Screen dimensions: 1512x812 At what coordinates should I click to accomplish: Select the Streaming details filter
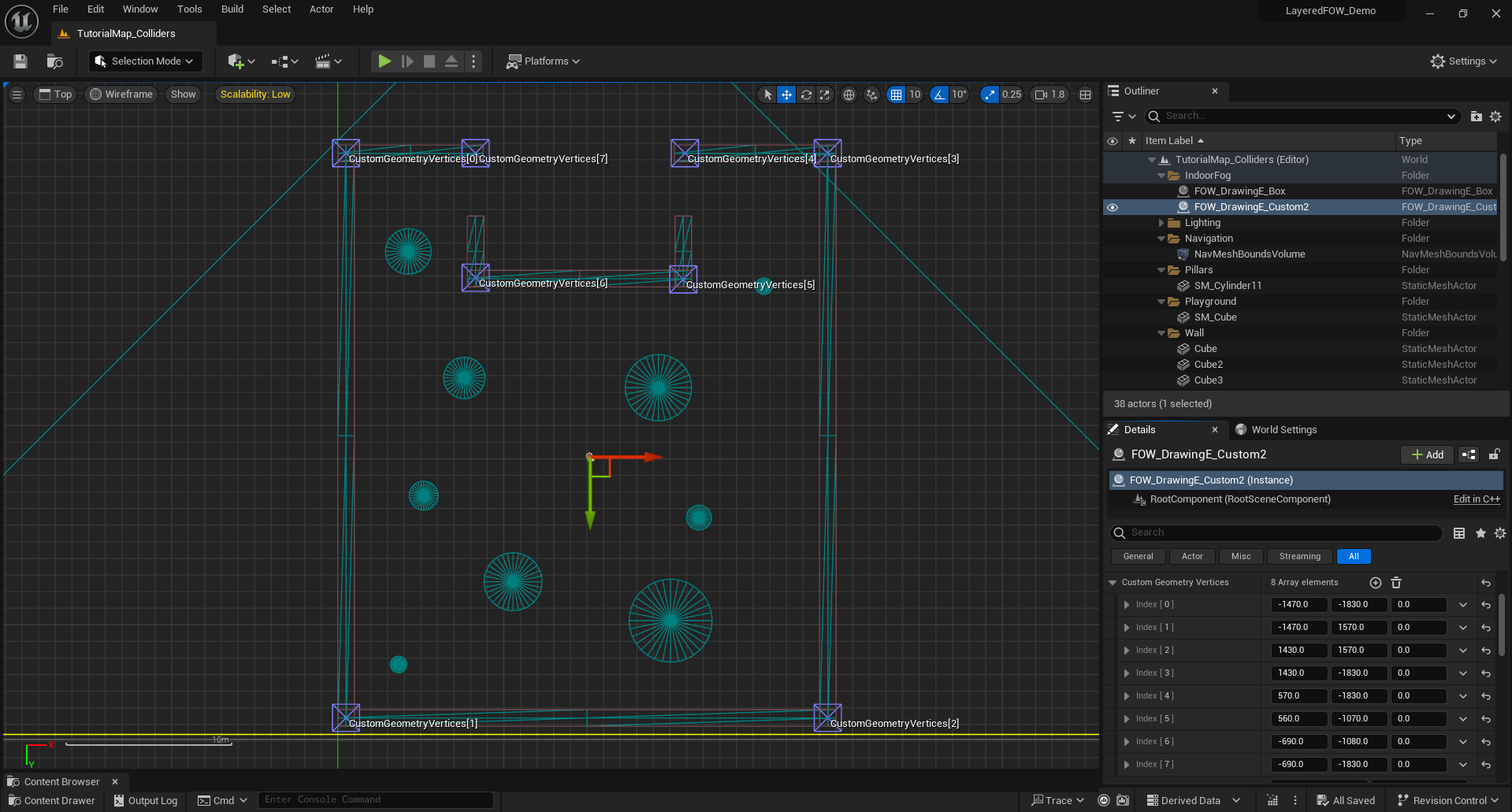[x=1299, y=557]
